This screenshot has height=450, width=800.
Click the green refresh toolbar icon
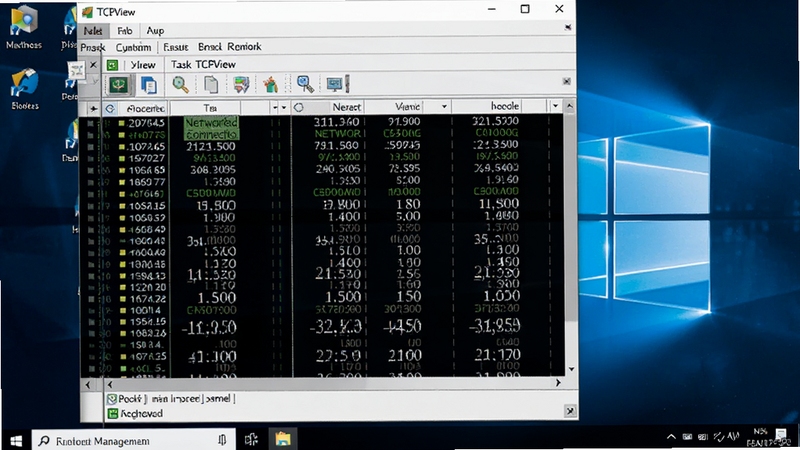(118, 85)
